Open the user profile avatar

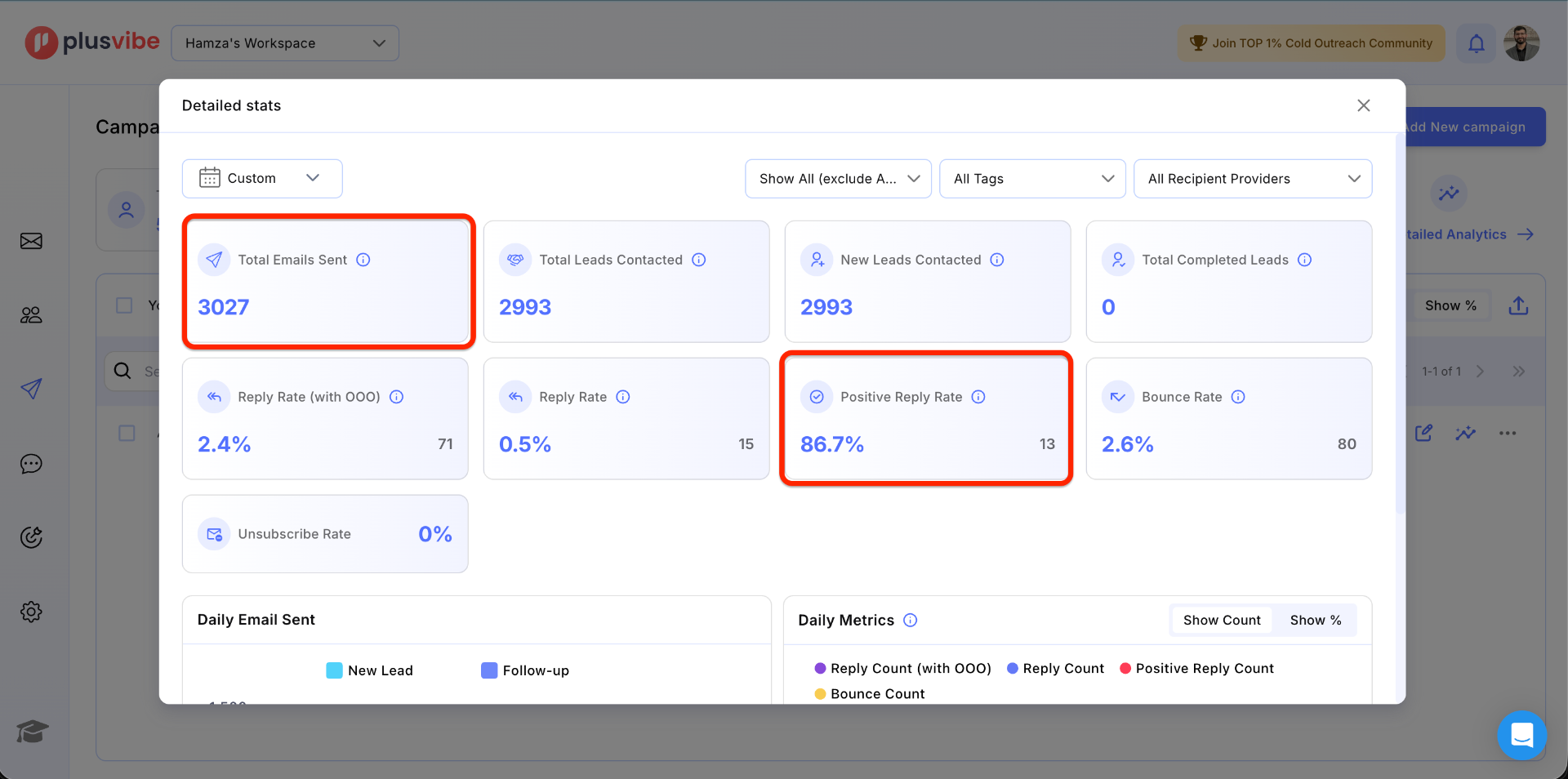(1521, 43)
